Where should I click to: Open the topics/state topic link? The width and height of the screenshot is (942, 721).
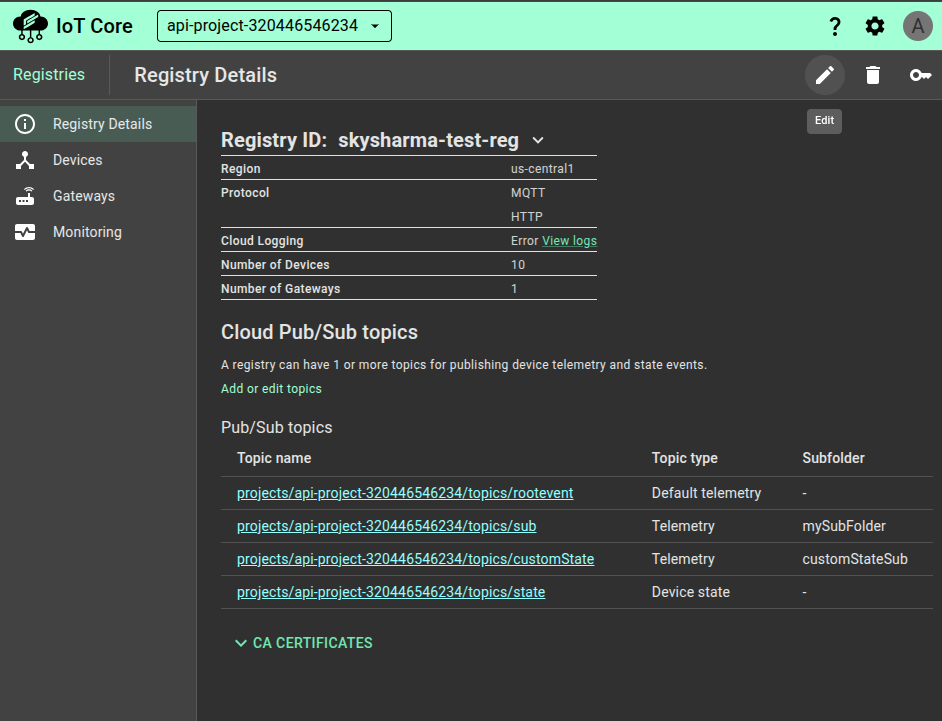click(x=390, y=592)
